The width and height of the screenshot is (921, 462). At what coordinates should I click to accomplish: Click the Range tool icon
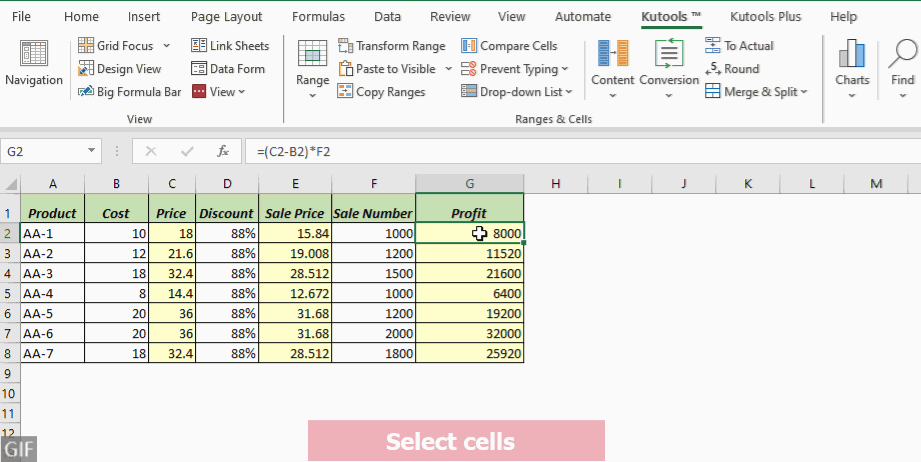tap(312, 55)
